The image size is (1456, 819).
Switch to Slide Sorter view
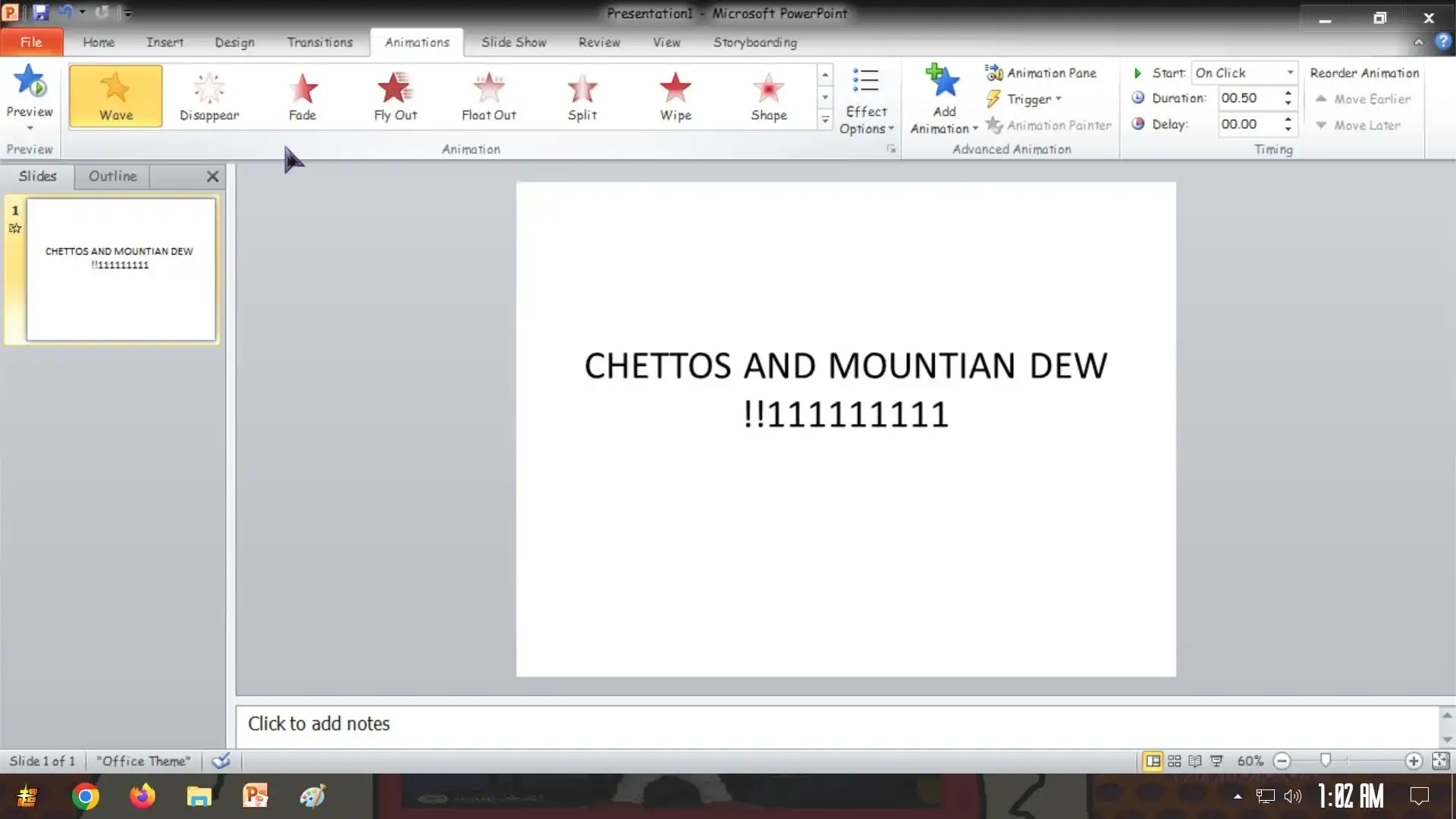pos(1174,761)
